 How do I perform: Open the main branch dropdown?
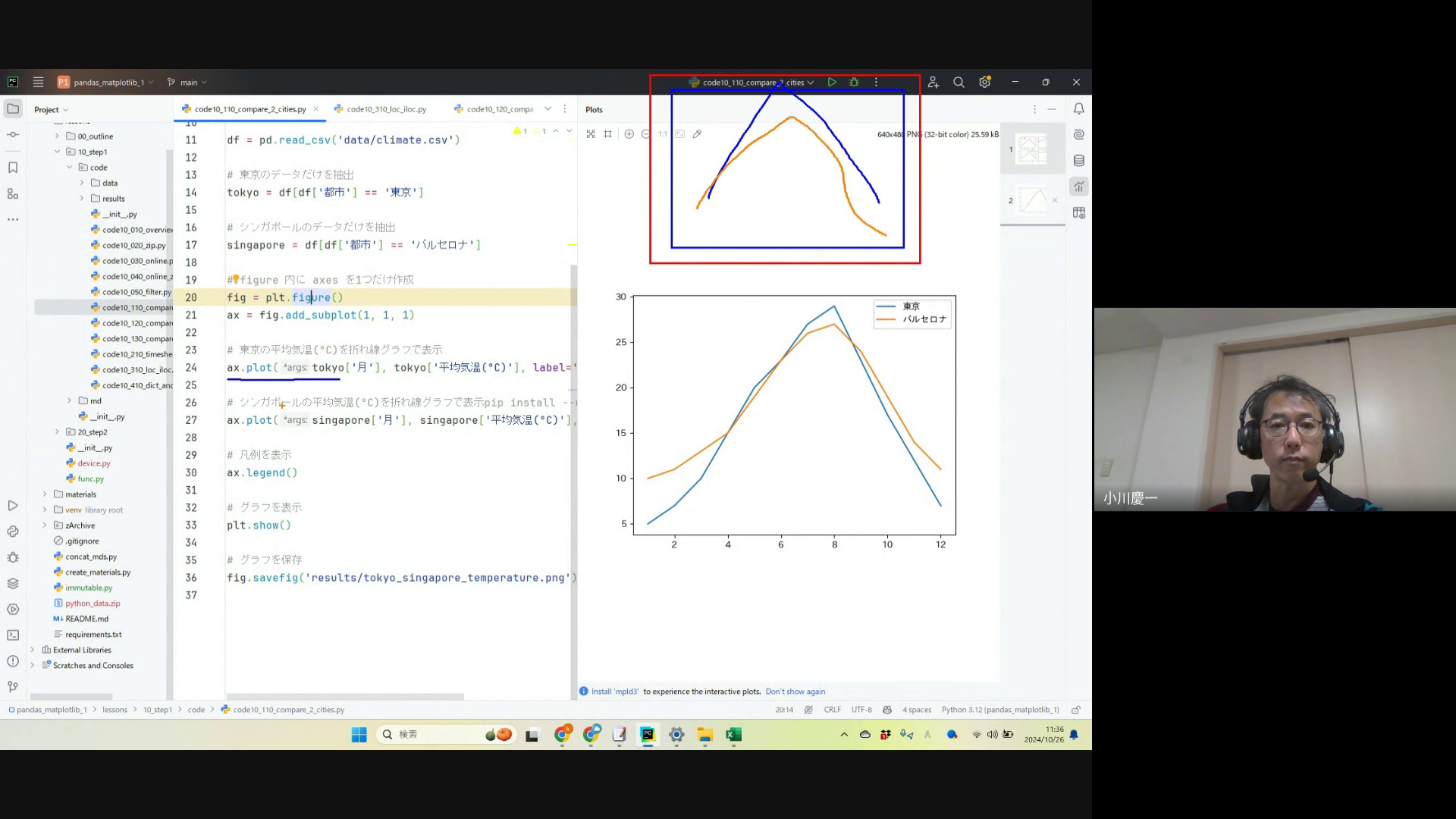point(187,82)
